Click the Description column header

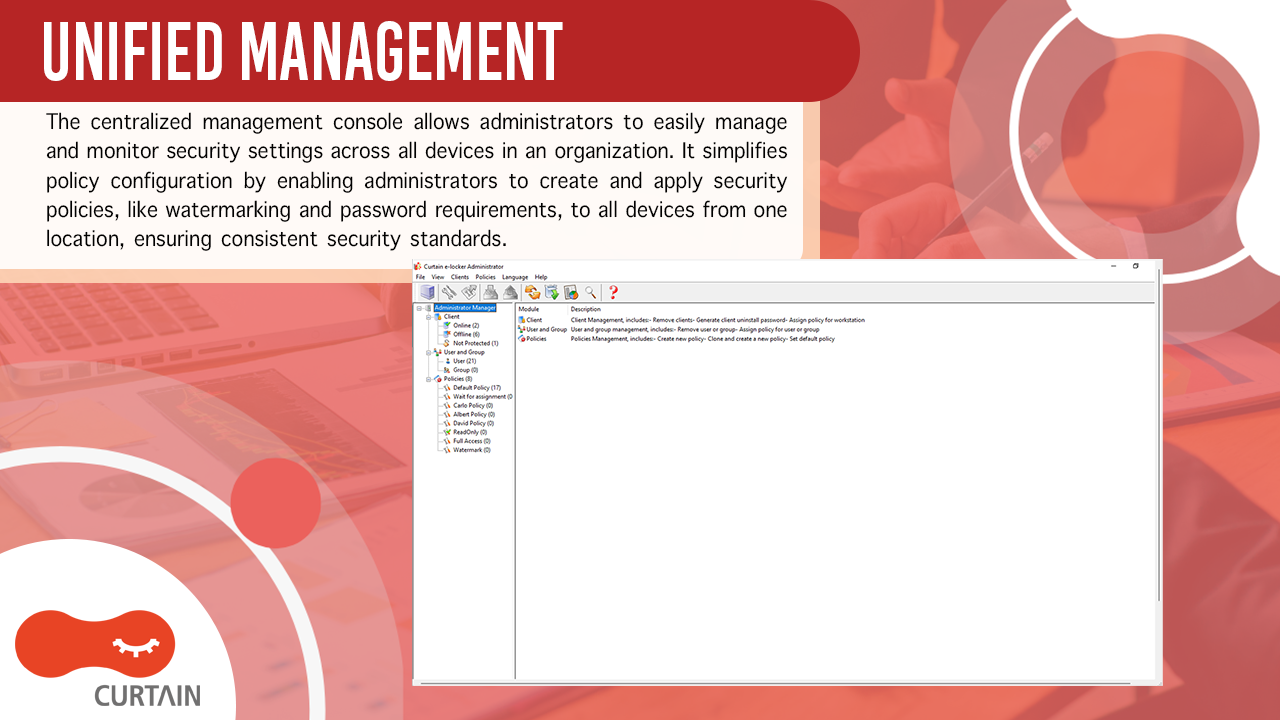(586, 309)
